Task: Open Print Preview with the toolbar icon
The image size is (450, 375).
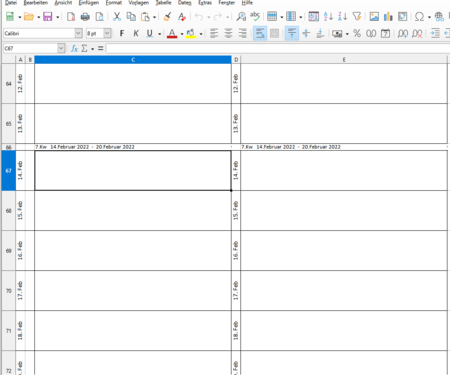Action: [99, 16]
